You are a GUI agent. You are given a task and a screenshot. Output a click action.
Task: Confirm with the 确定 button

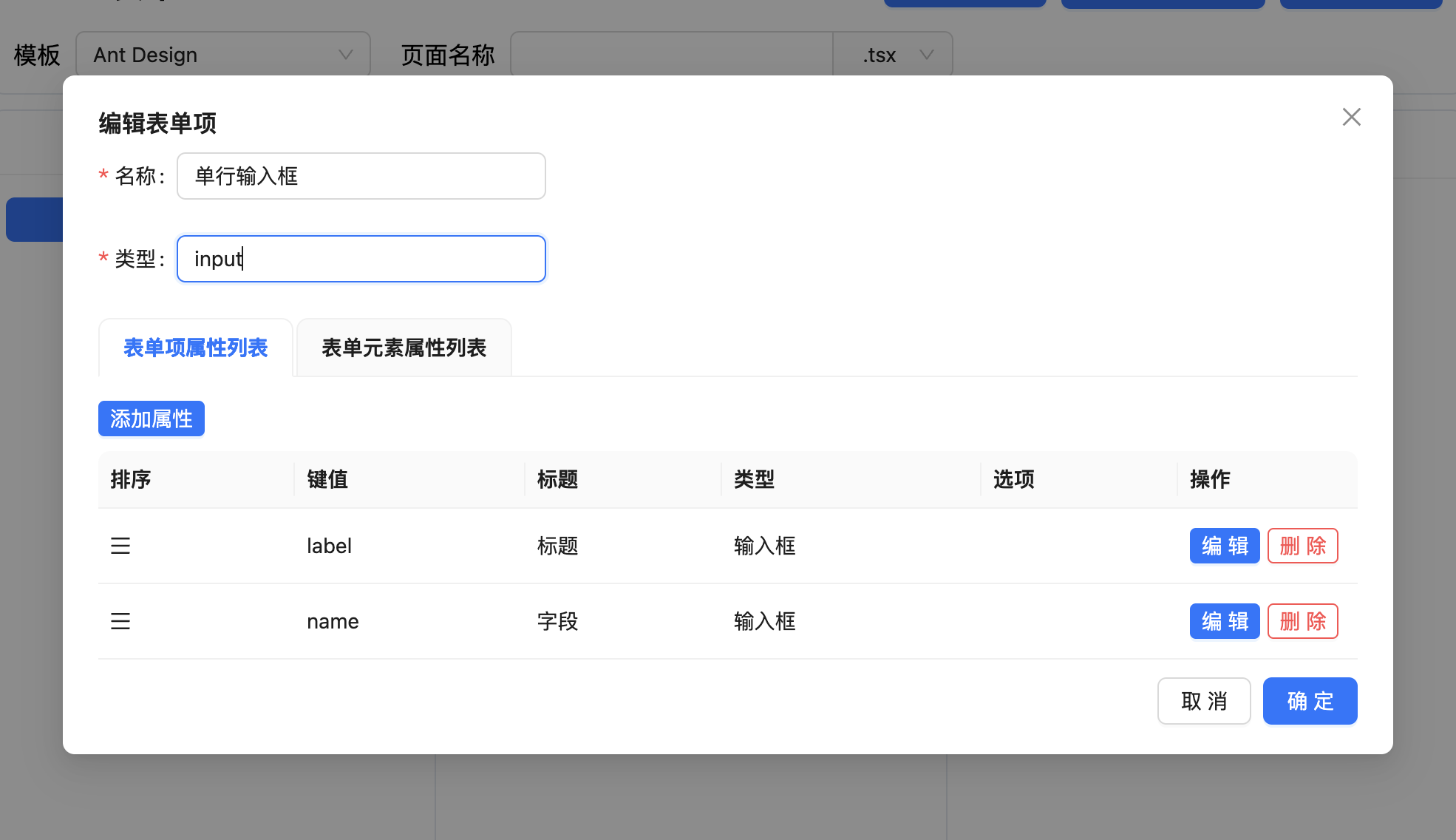[1310, 701]
